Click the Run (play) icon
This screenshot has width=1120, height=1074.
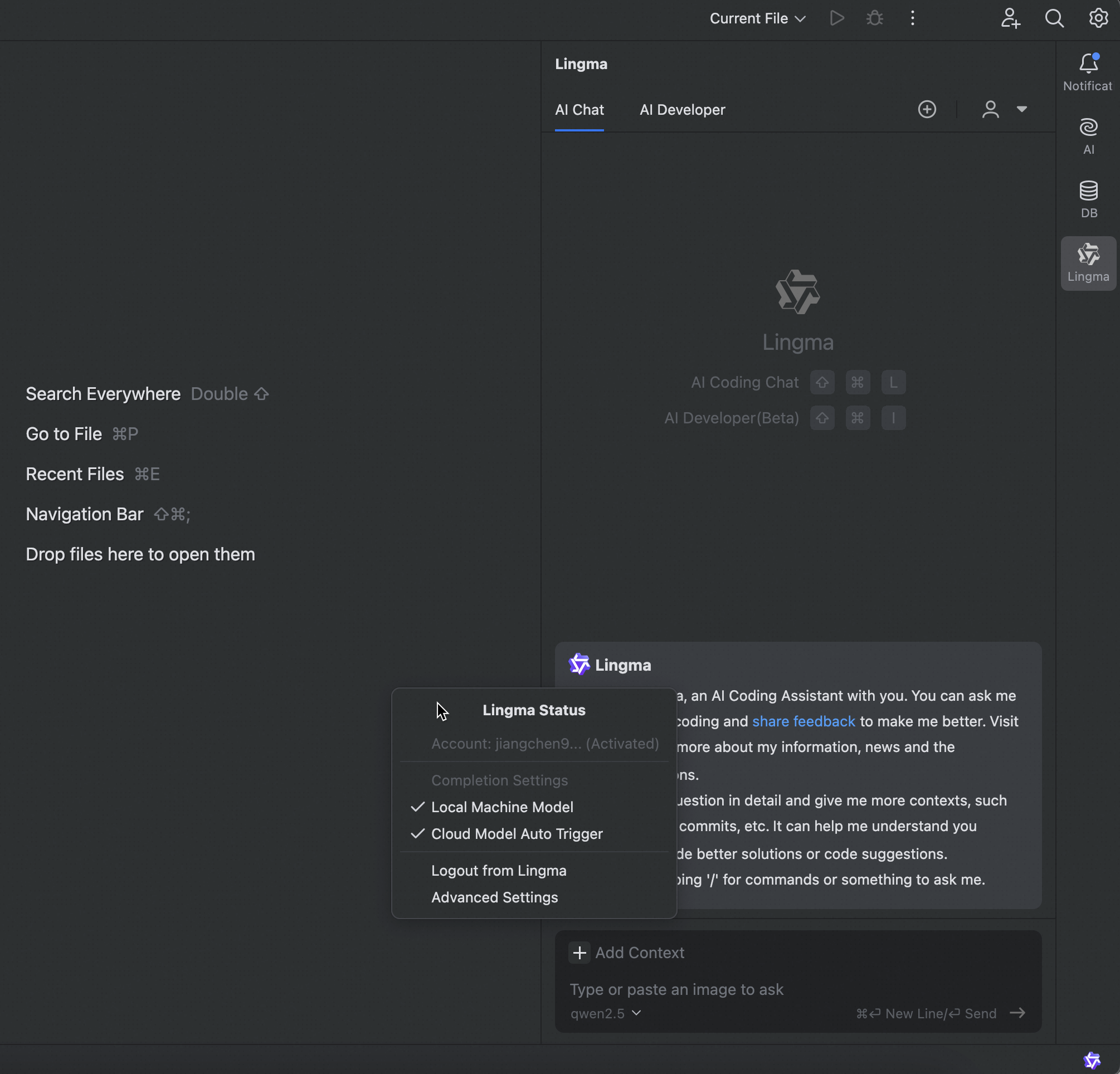837,18
